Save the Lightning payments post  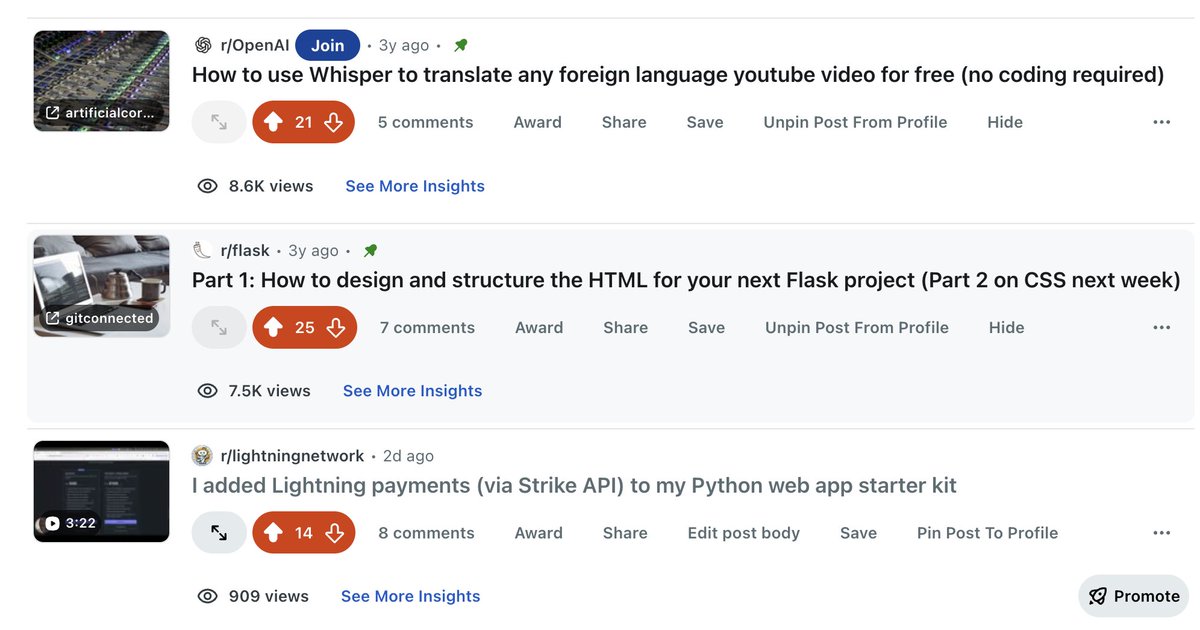pyautogui.click(x=858, y=533)
